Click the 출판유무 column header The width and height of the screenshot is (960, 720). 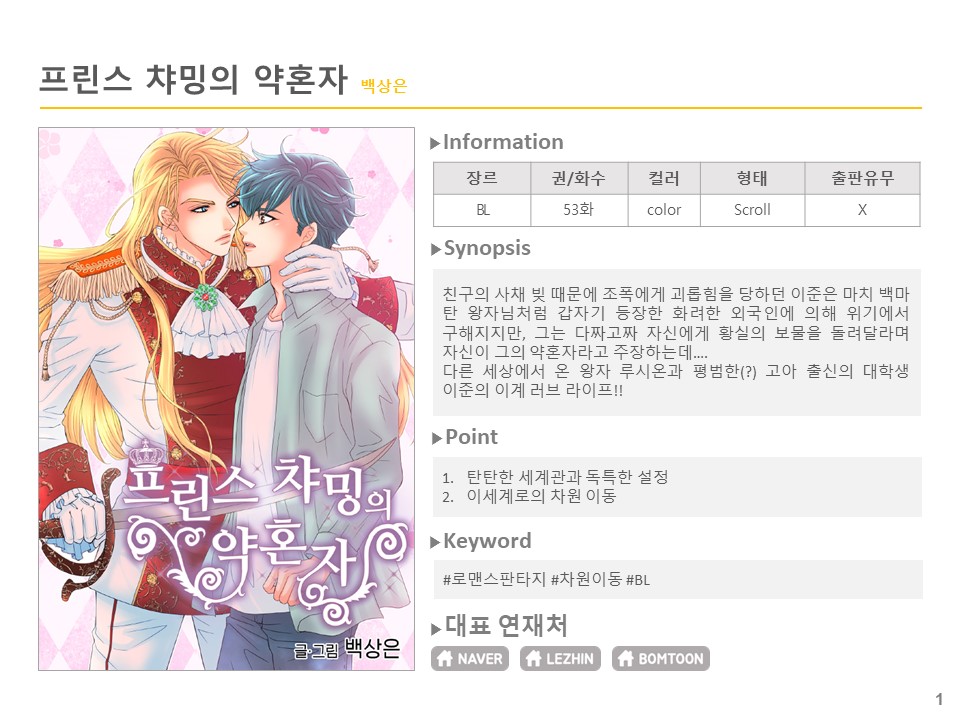click(862, 178)
